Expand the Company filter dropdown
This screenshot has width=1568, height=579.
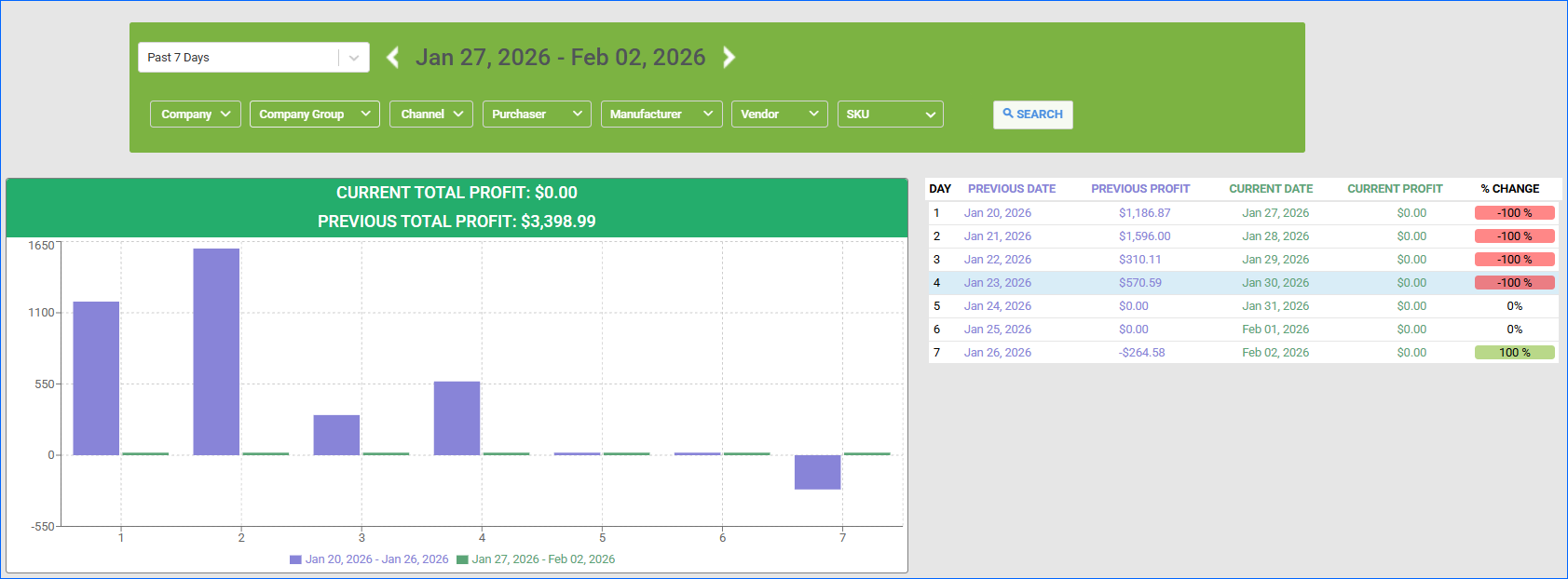pos(196,114)
